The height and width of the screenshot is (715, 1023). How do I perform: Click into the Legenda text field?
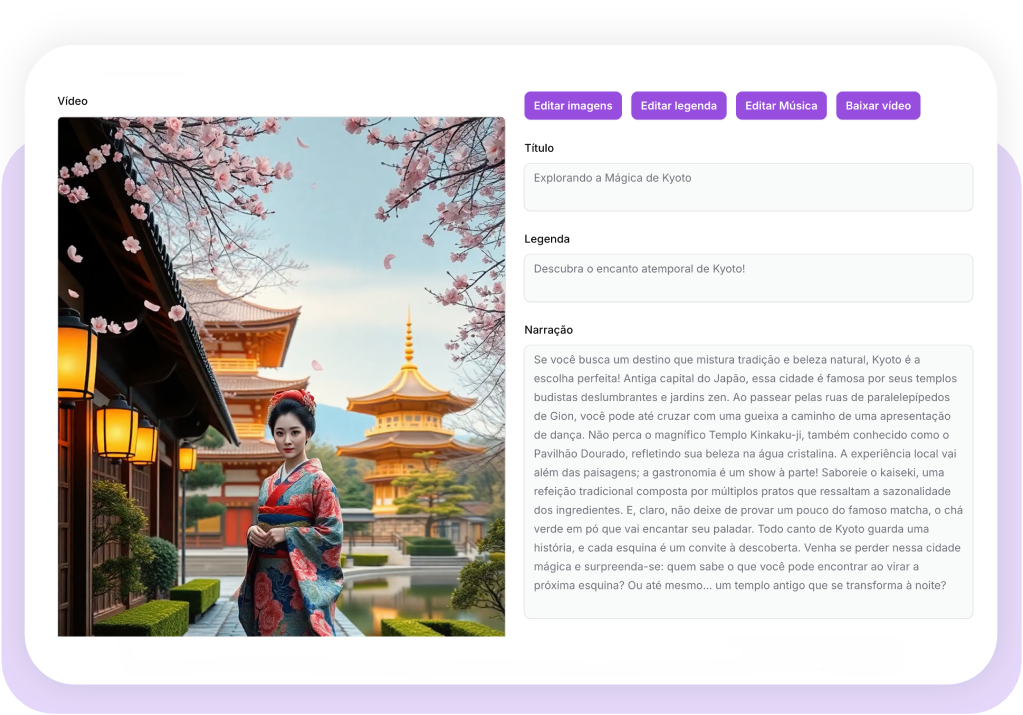[x=748, y=278]
